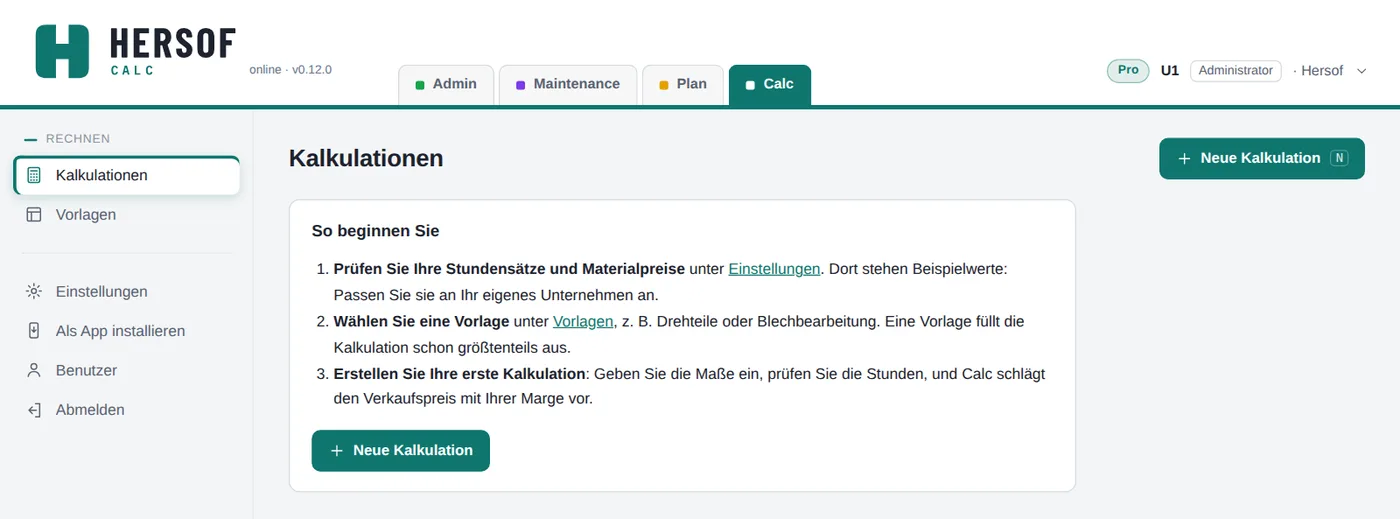1400x519 pixels.
Task: Follow the Vorlagen link in step 2
Action: (x=583, y=321)
